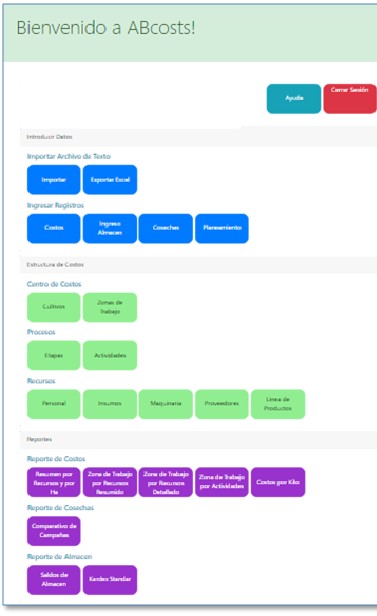Open Comparativo de Campañas report

click(x=53, y=531)
